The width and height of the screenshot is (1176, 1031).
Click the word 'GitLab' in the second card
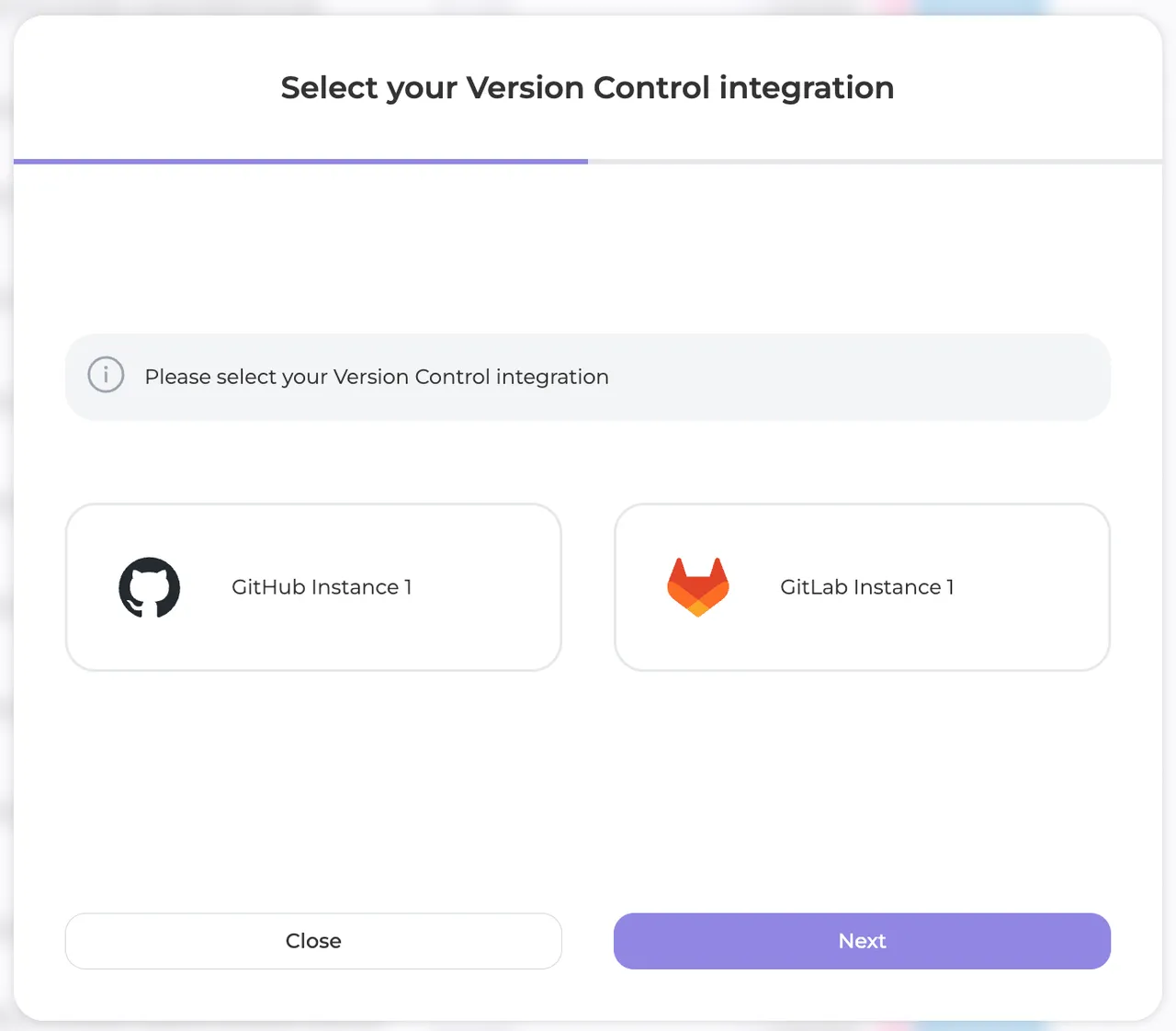click(814, 587)
